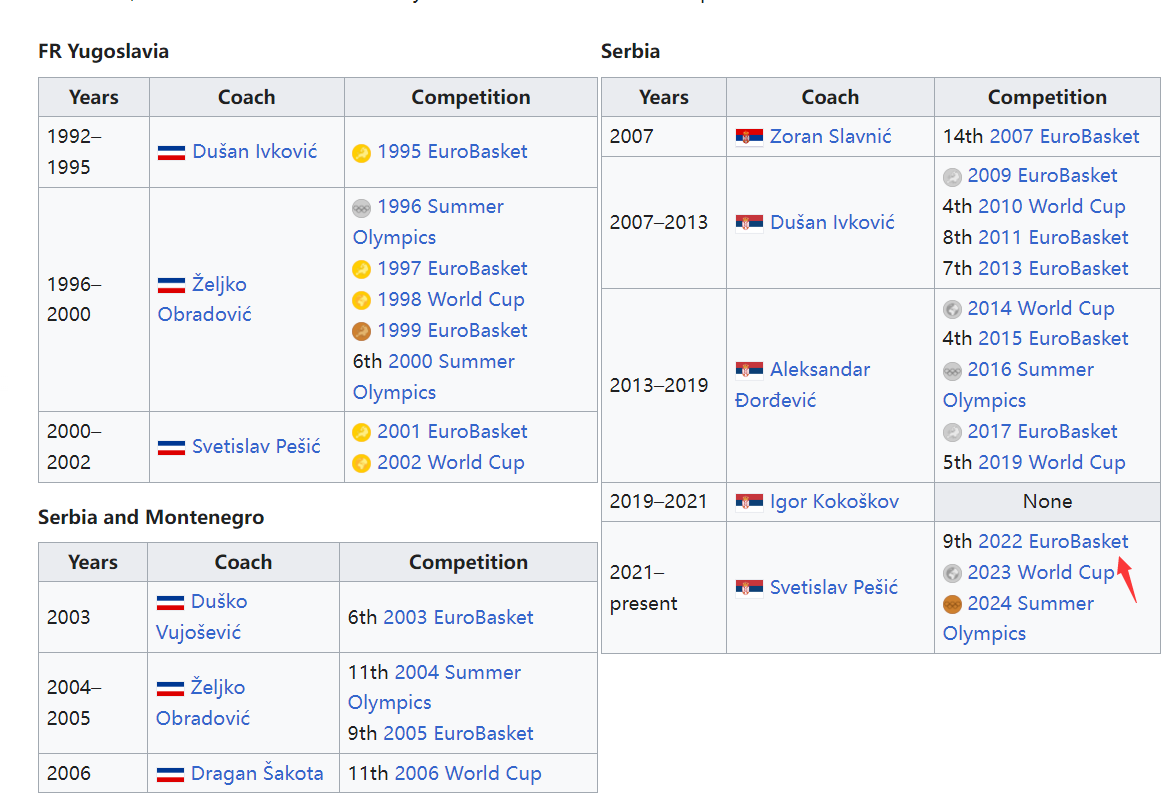
Task: Click the 2005 EuroBasket link
Action: (x=458, y=733)
